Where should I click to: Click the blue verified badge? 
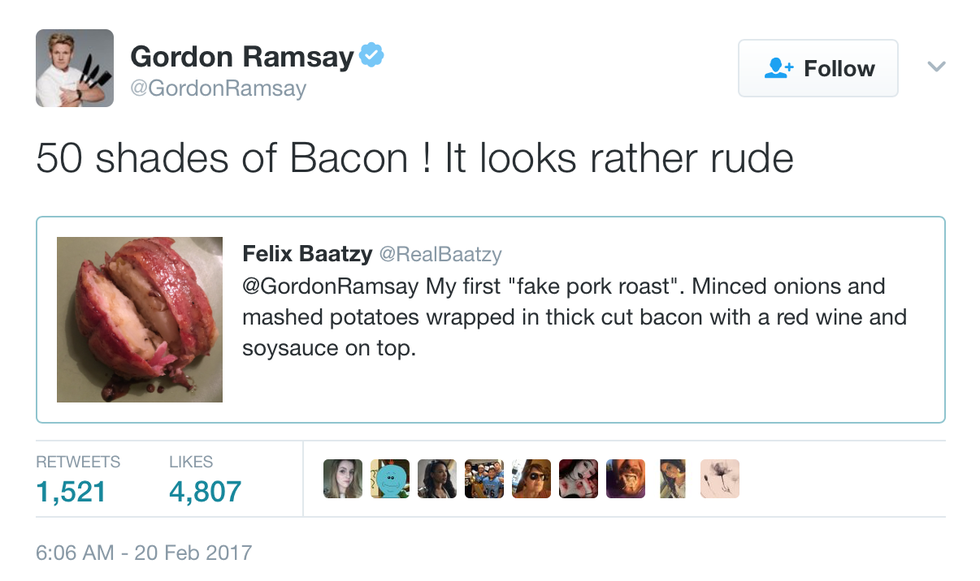click(372, 56)
